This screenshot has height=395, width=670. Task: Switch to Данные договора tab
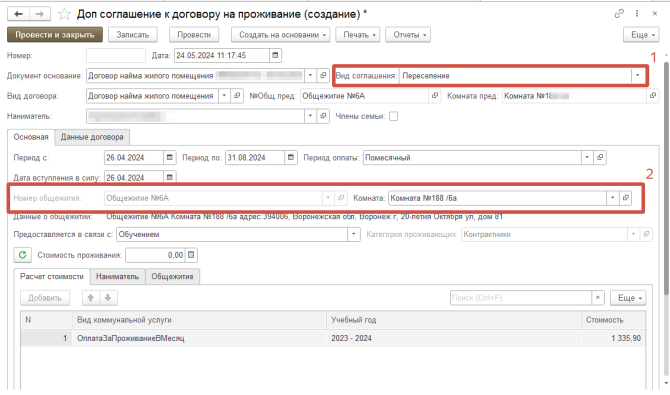coord(92,137)
